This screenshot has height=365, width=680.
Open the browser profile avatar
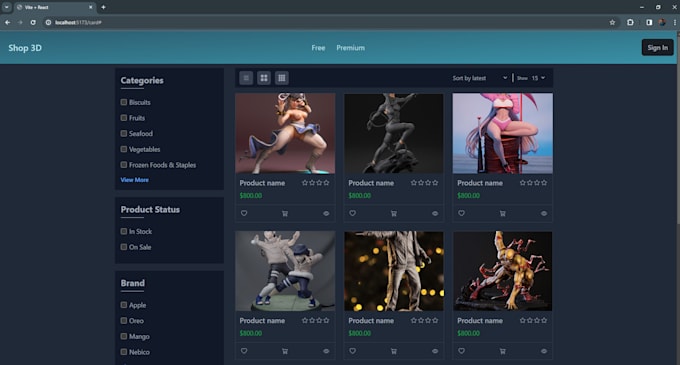click(x=662, y=22)
